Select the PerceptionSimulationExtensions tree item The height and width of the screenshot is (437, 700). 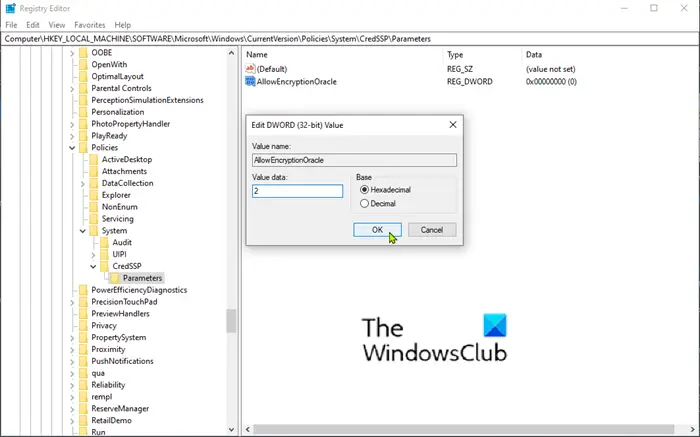[147, 100]
